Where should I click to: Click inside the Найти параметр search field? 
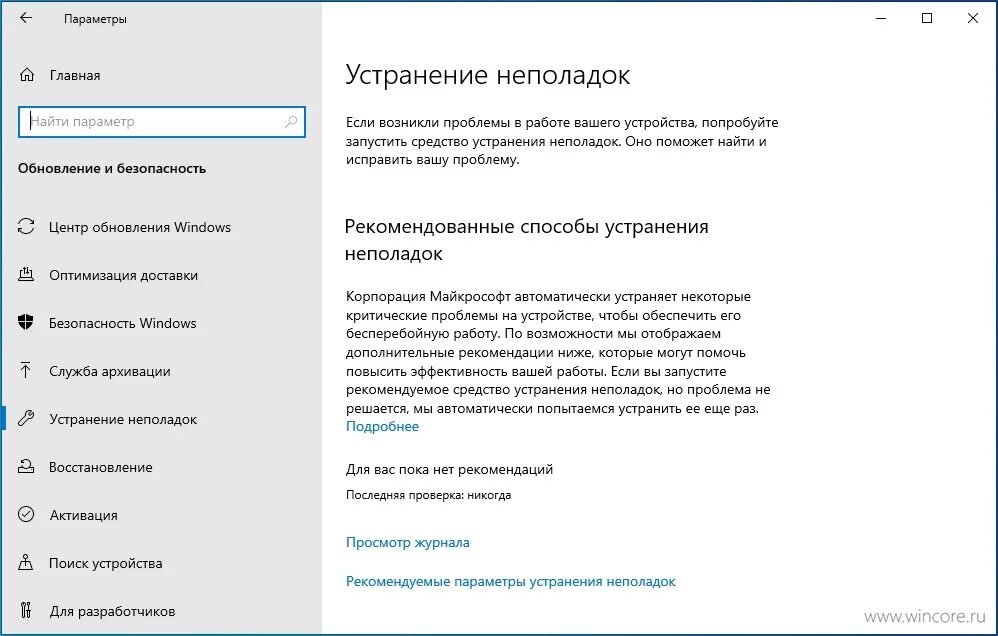pos(150,122)
